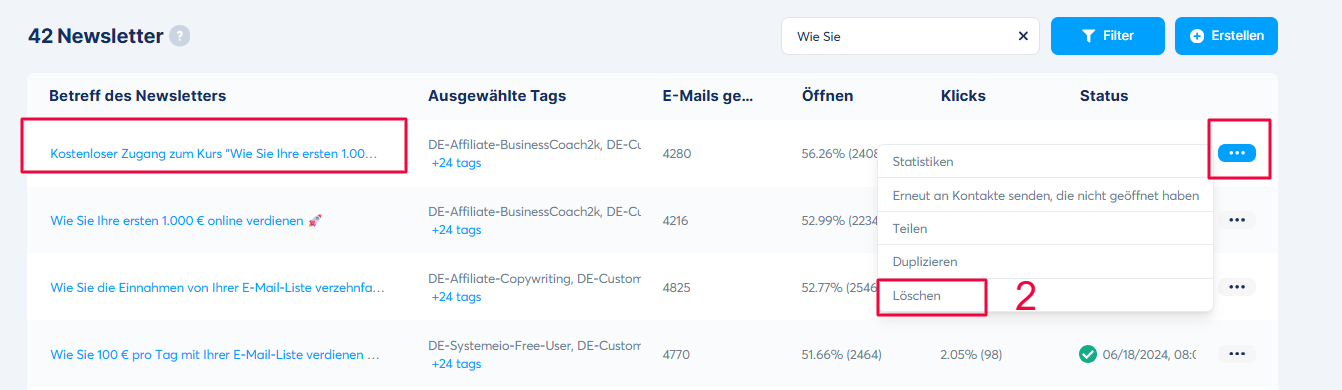Click the funnel icon on the Filter button
This screenshot has height=390, width=1342.
(x=1089, y=36)
